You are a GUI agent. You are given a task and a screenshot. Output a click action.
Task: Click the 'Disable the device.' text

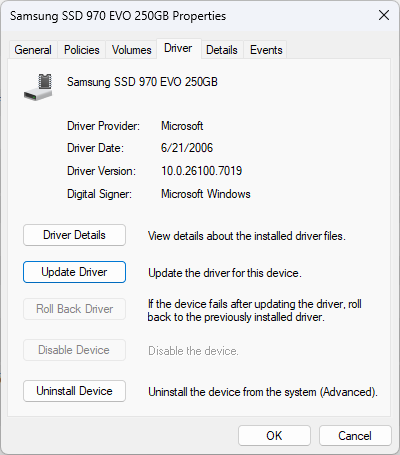[193, 351]
